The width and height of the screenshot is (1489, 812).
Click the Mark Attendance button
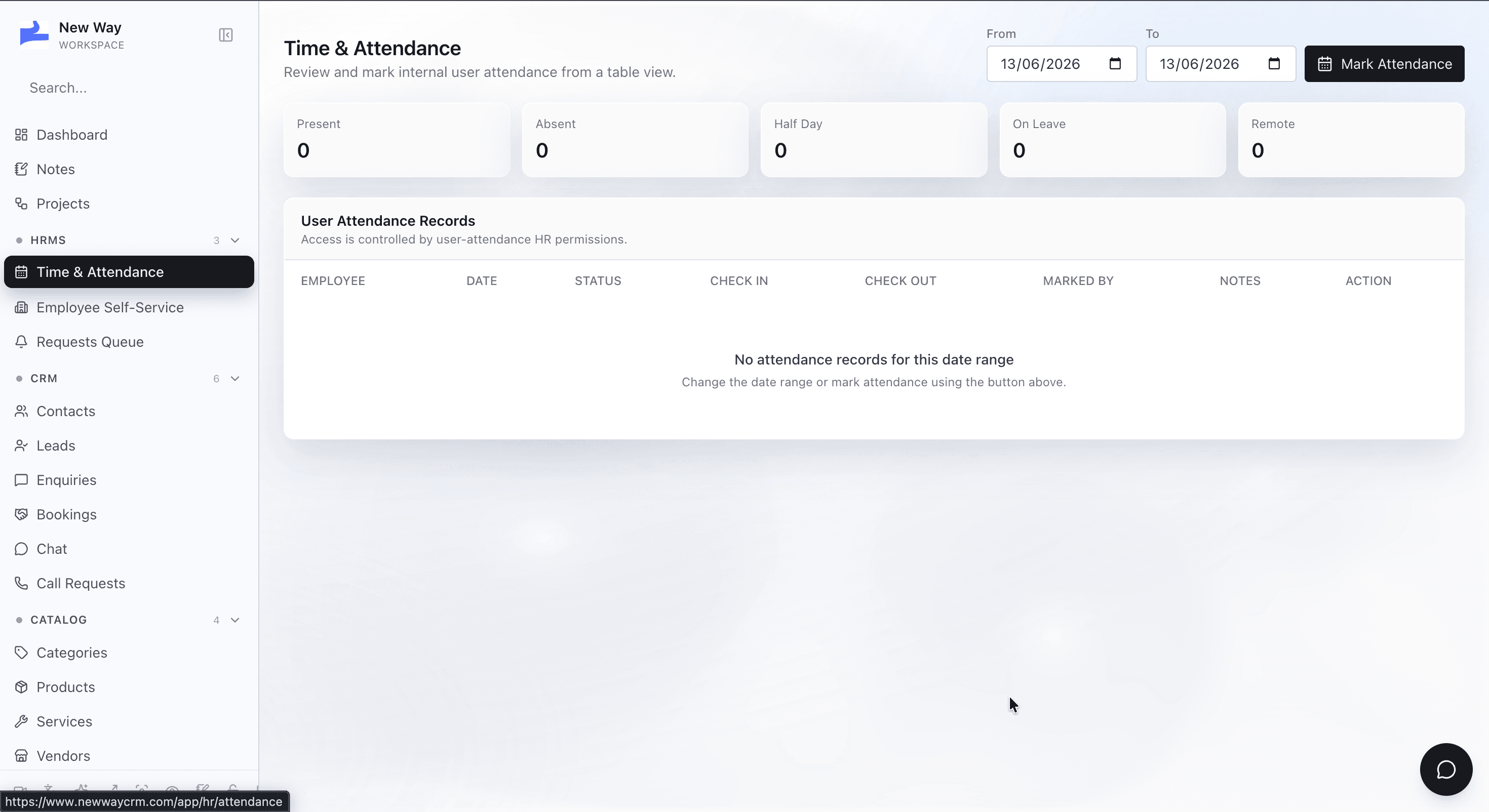(1384, 64)
